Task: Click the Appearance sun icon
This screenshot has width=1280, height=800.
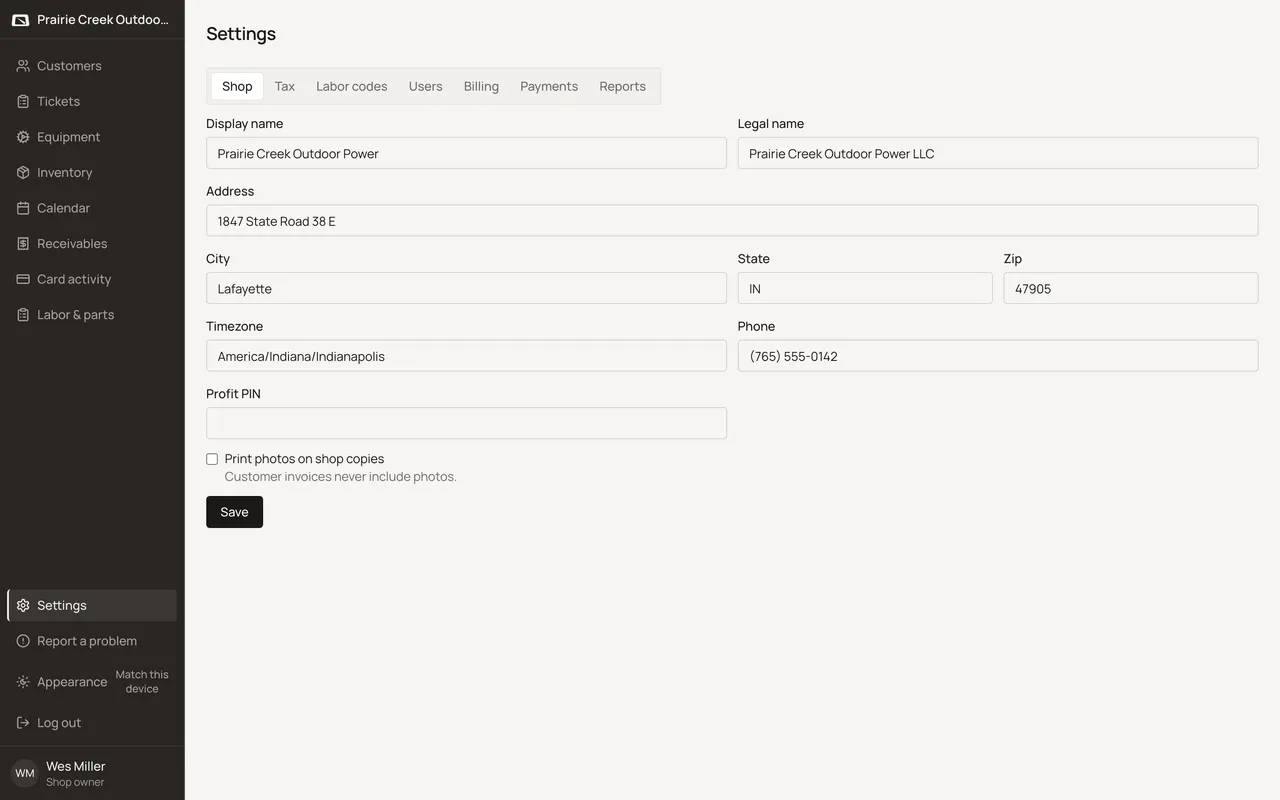Action: coord(23,682)
